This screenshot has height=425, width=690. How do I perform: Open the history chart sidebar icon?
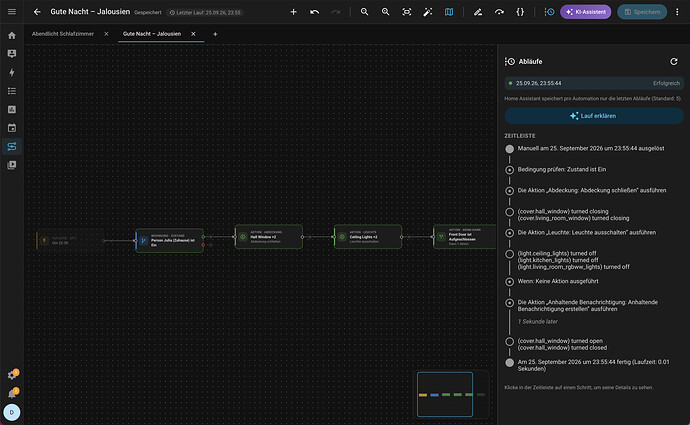click(12, 109)
